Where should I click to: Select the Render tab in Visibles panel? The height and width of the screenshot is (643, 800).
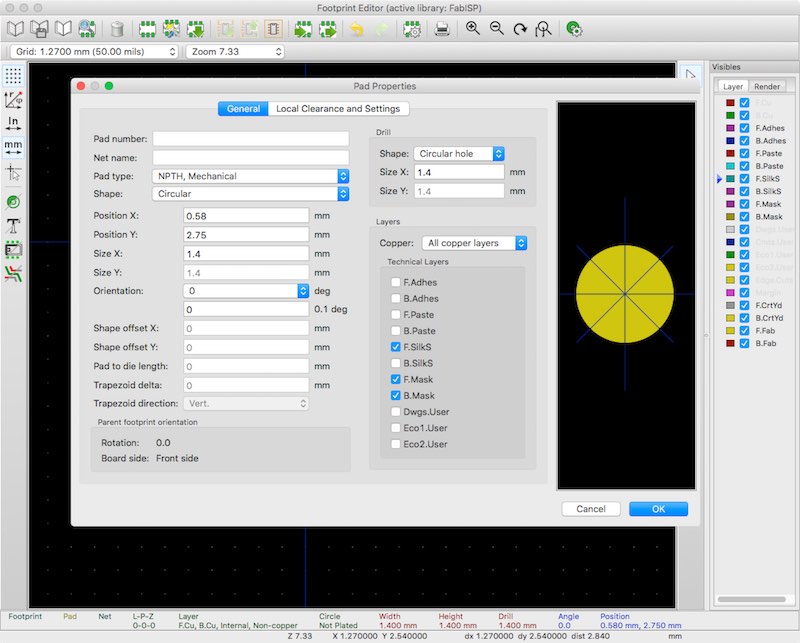point(765,86)
